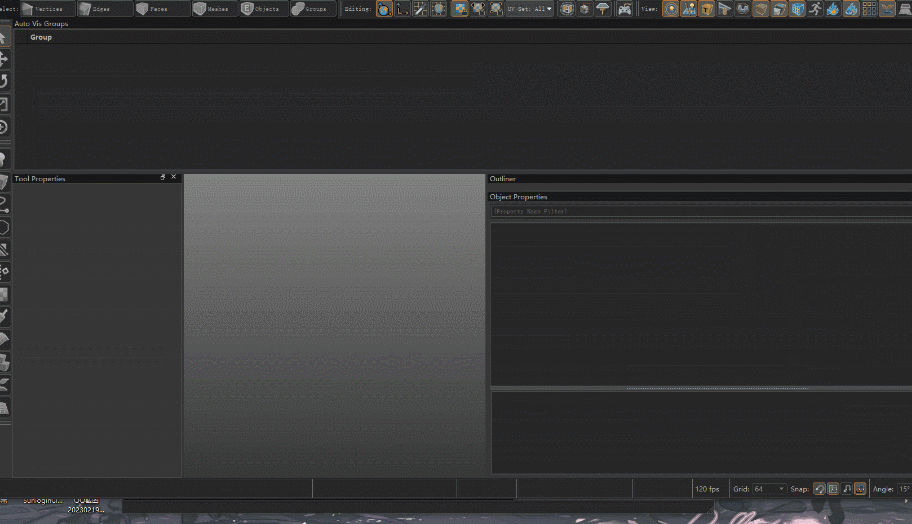
Task: Toggle the blue grid cube View icon
Action: point(797,9)
